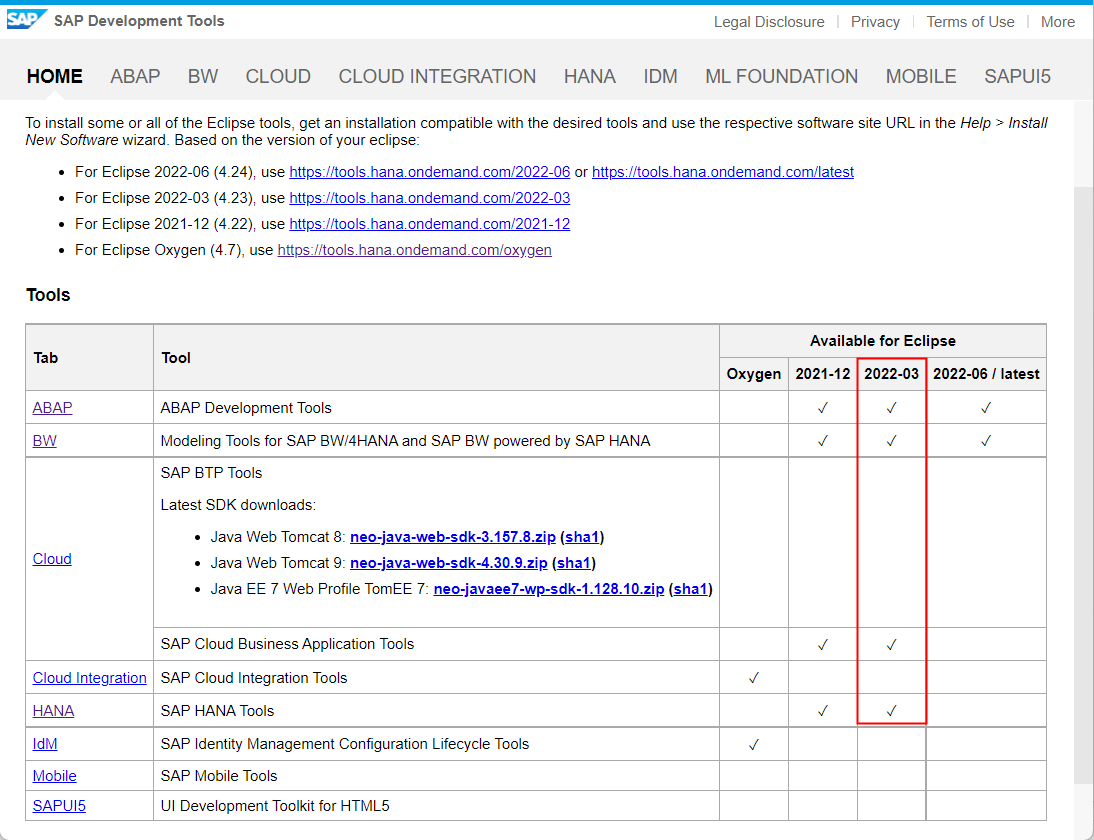
Task: Open tools.hana.ondemand.com/2022-06 link
Action: point(430,172)
